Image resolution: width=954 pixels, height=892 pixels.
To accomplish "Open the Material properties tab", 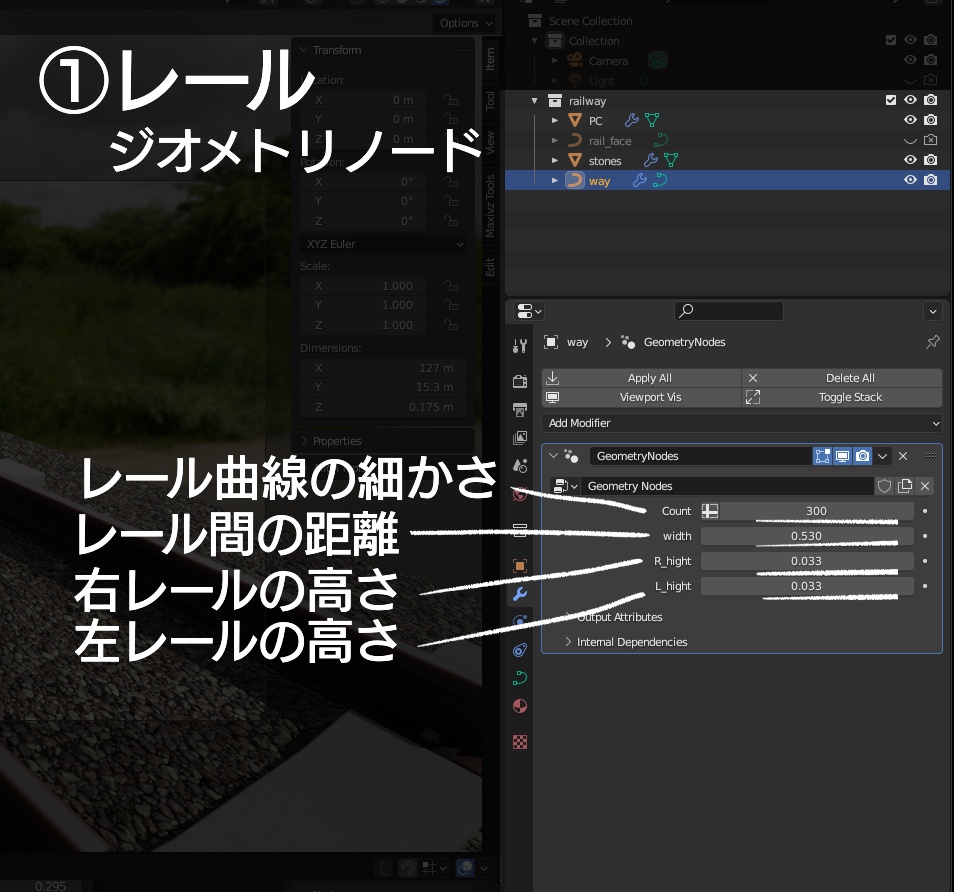I will [x=519, y=705].
